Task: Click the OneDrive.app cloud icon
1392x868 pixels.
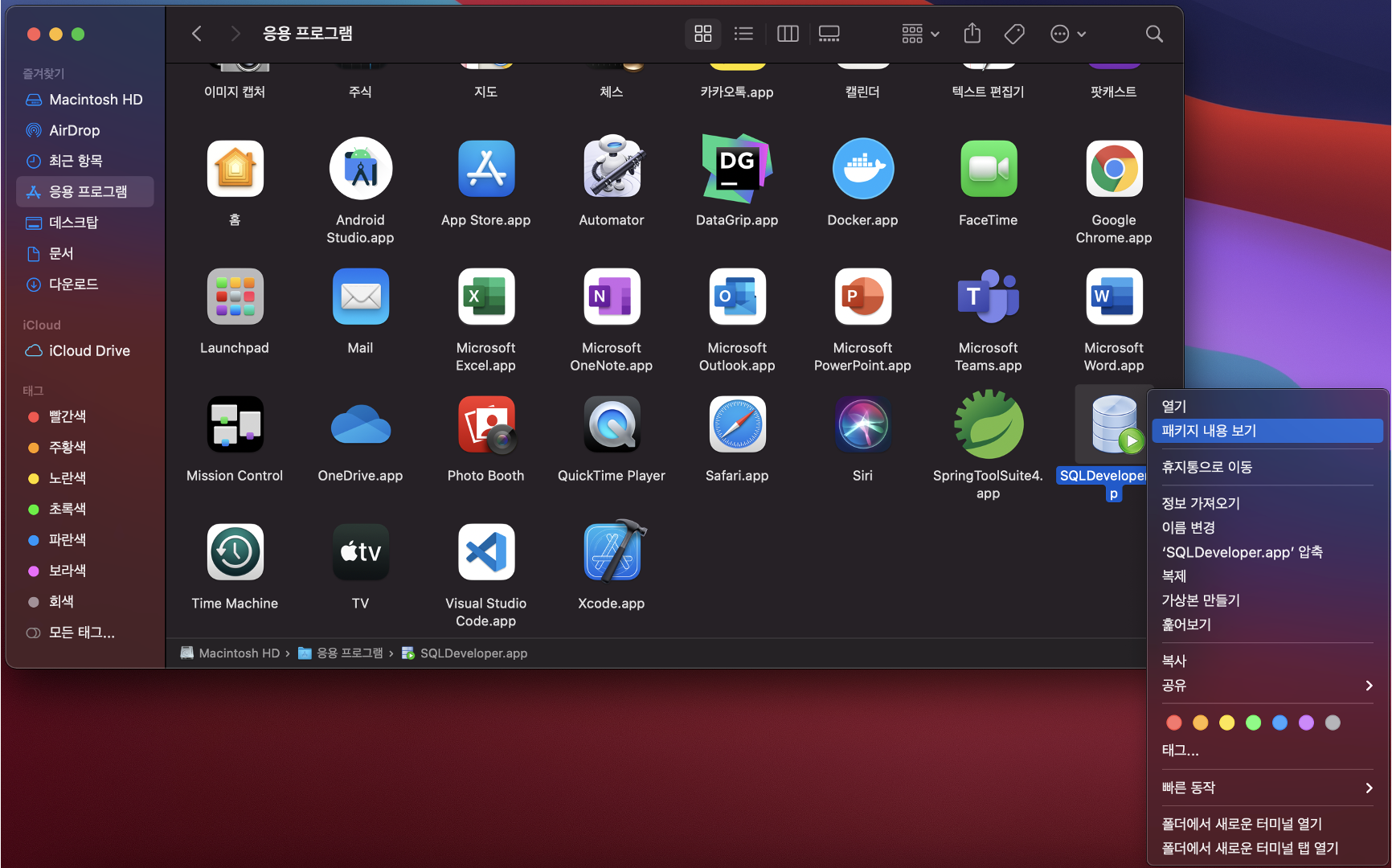Action: tap(360, 424)
